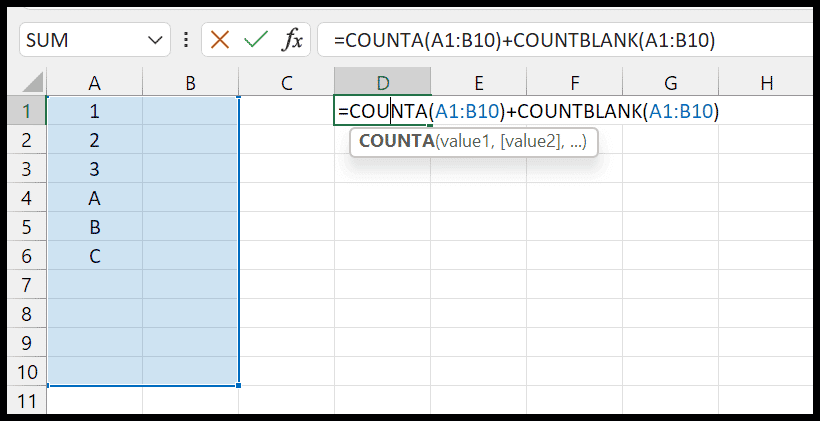Image resolution: width=820 pixels, height=421 pixels.
Task: Click the bottom-right range selection handle
Action: click(x=238, y=386)
